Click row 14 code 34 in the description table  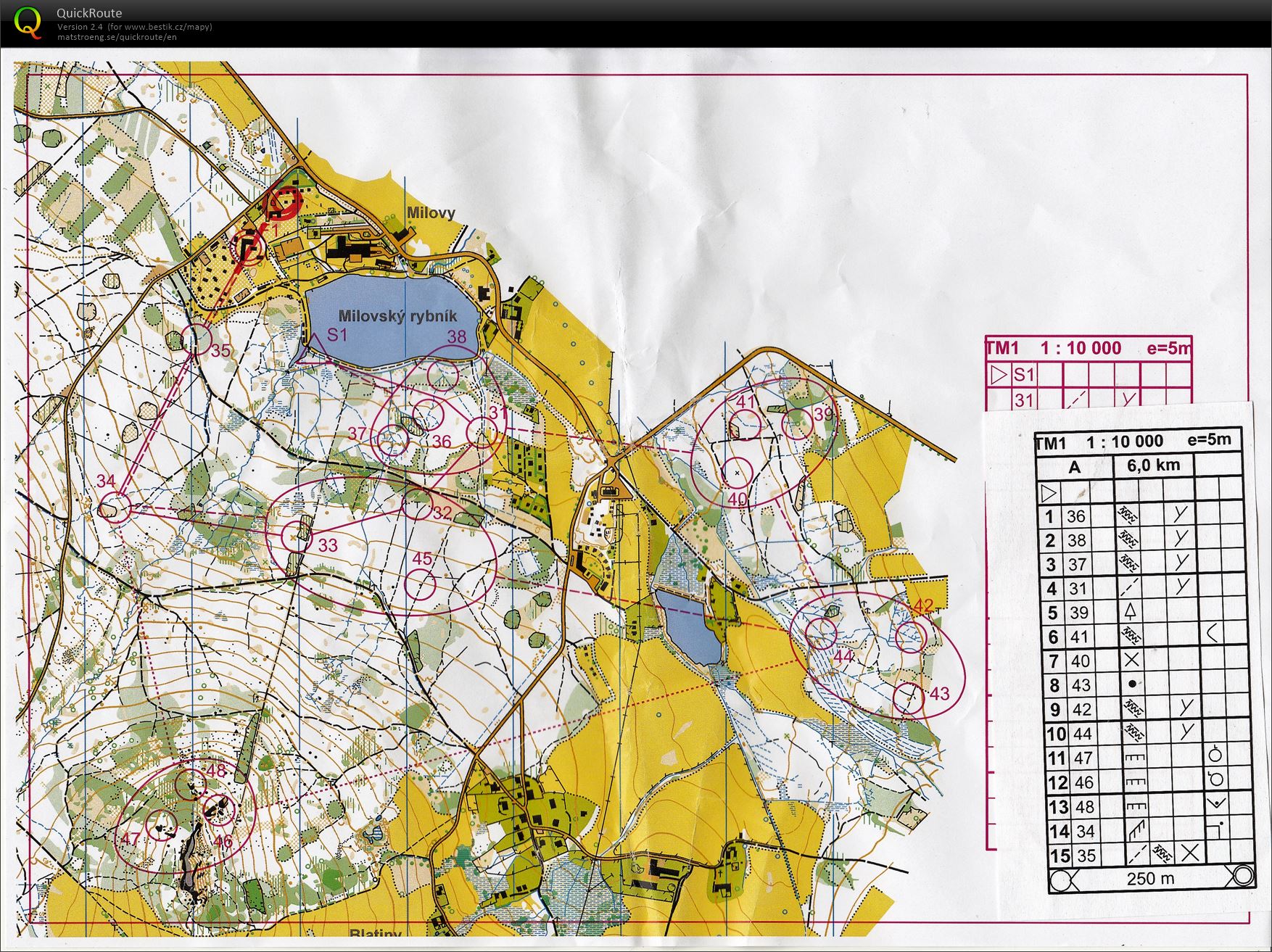1085,831
